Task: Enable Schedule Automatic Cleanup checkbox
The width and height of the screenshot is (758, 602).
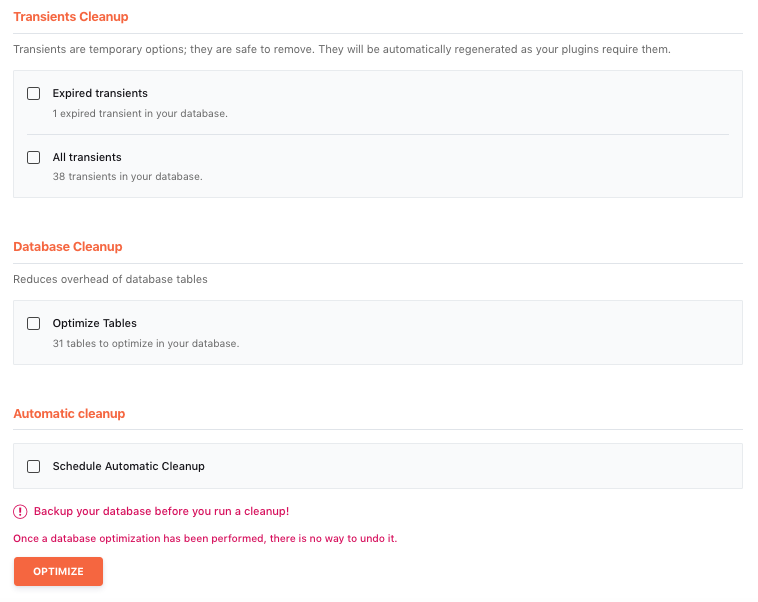Action: [33, 466]
